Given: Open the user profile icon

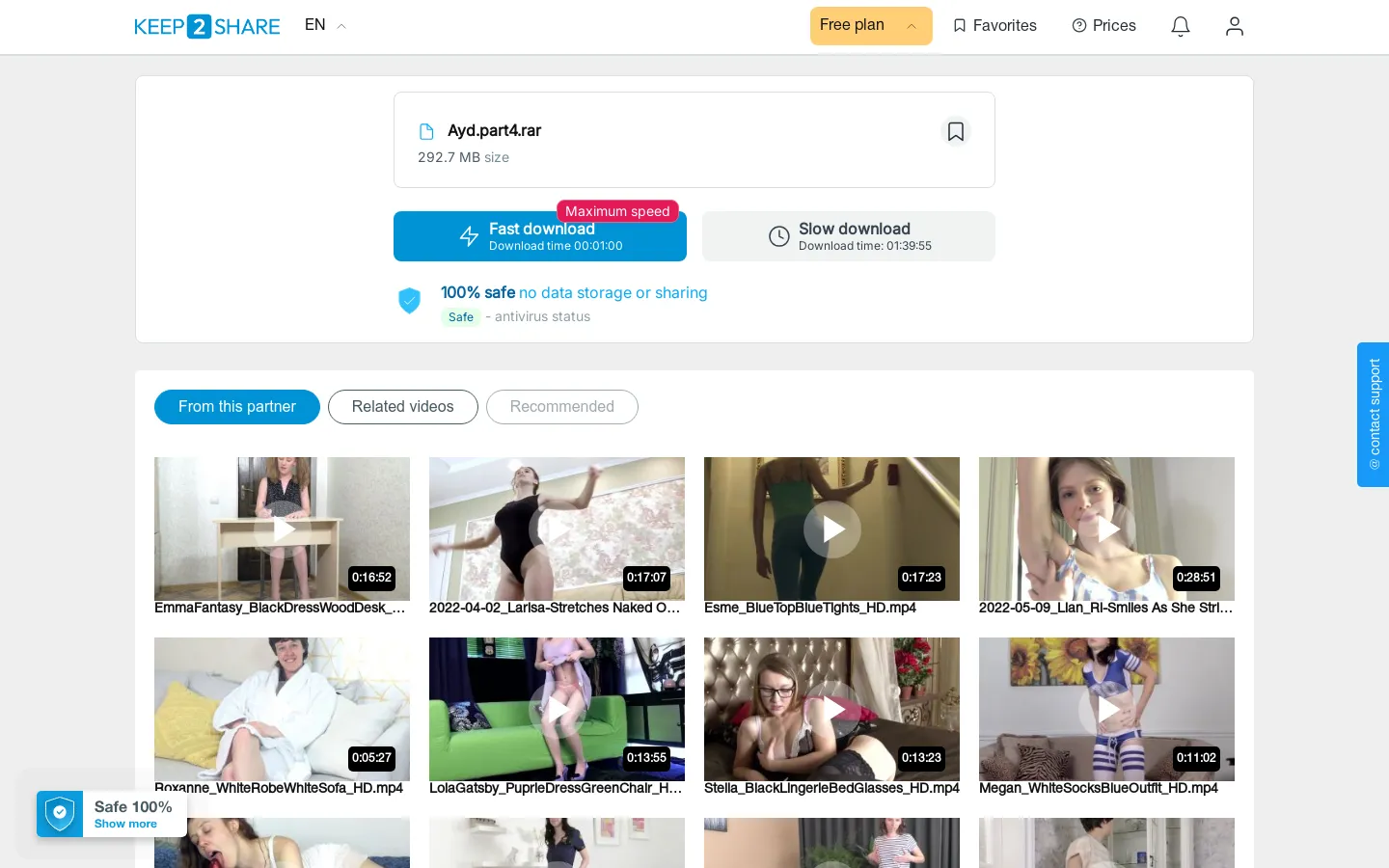Looking at the screenshot, I should [1235, 26].
